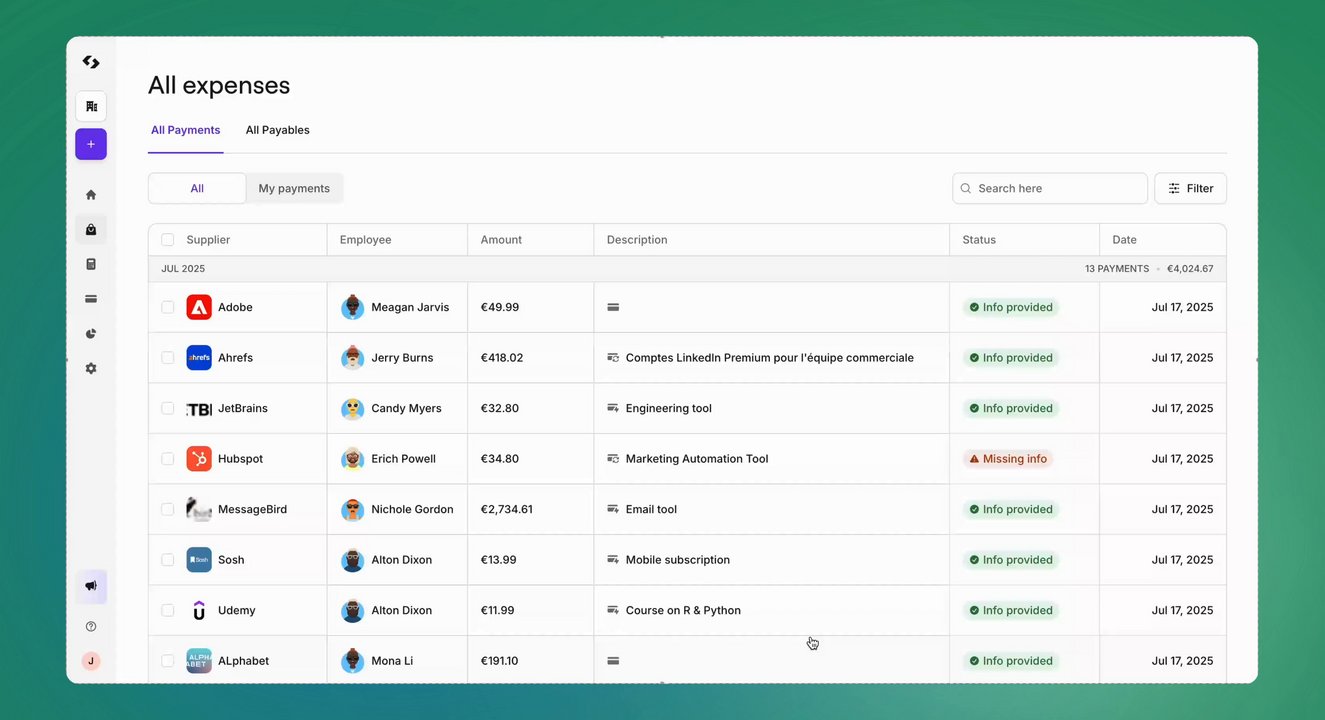Click the Udemy supplier logo

coord(199,611)
